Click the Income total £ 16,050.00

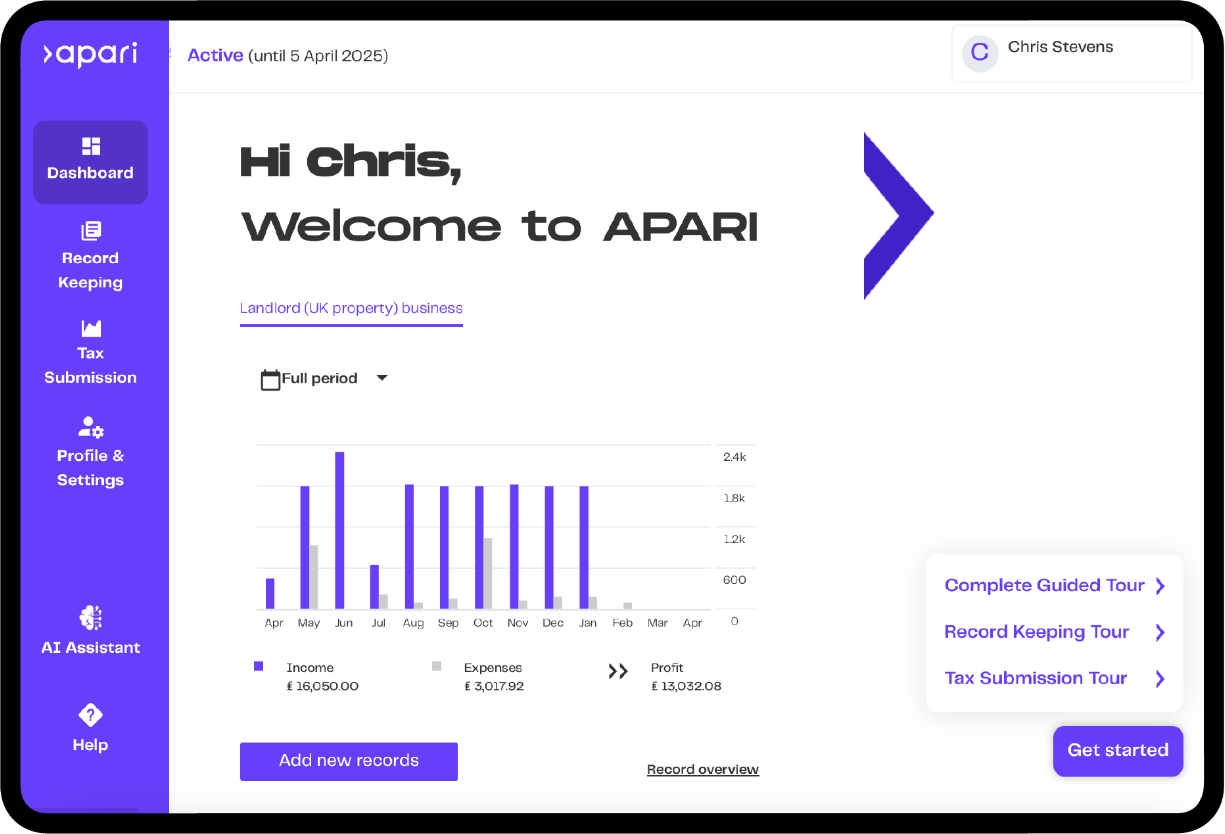(x=322, y=686)
